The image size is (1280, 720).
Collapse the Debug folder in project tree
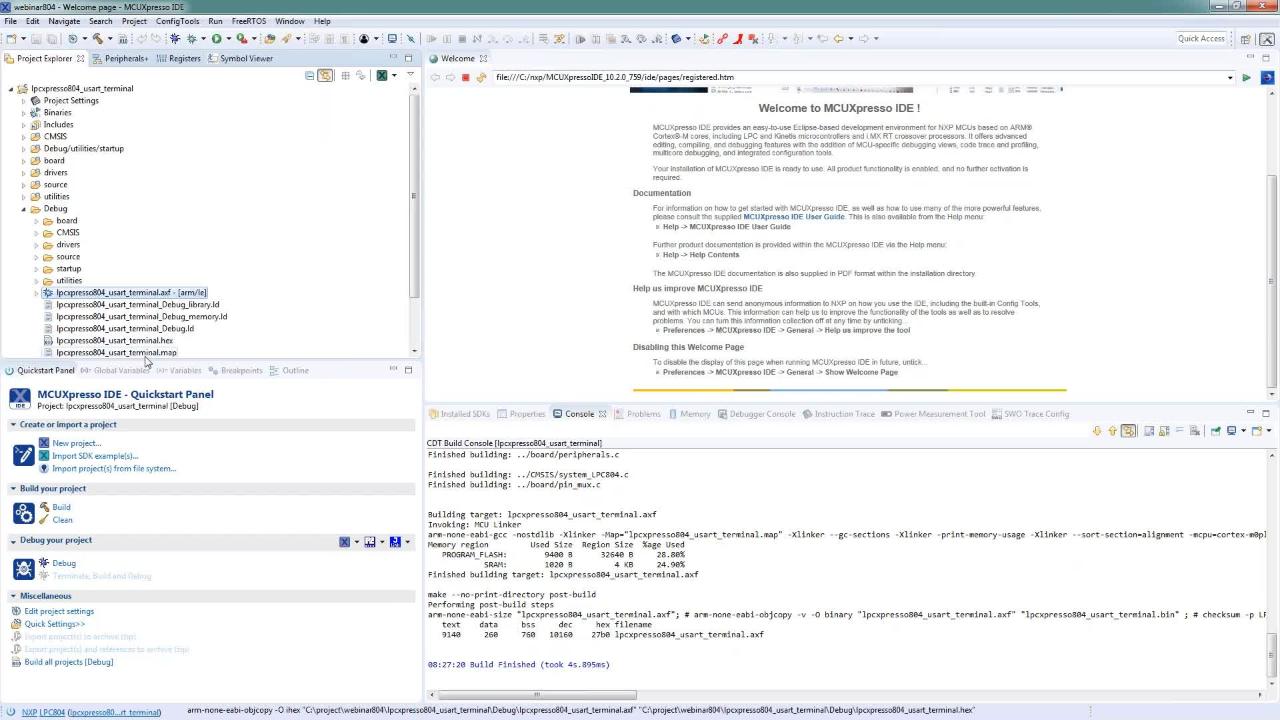[x=24, y=209]
